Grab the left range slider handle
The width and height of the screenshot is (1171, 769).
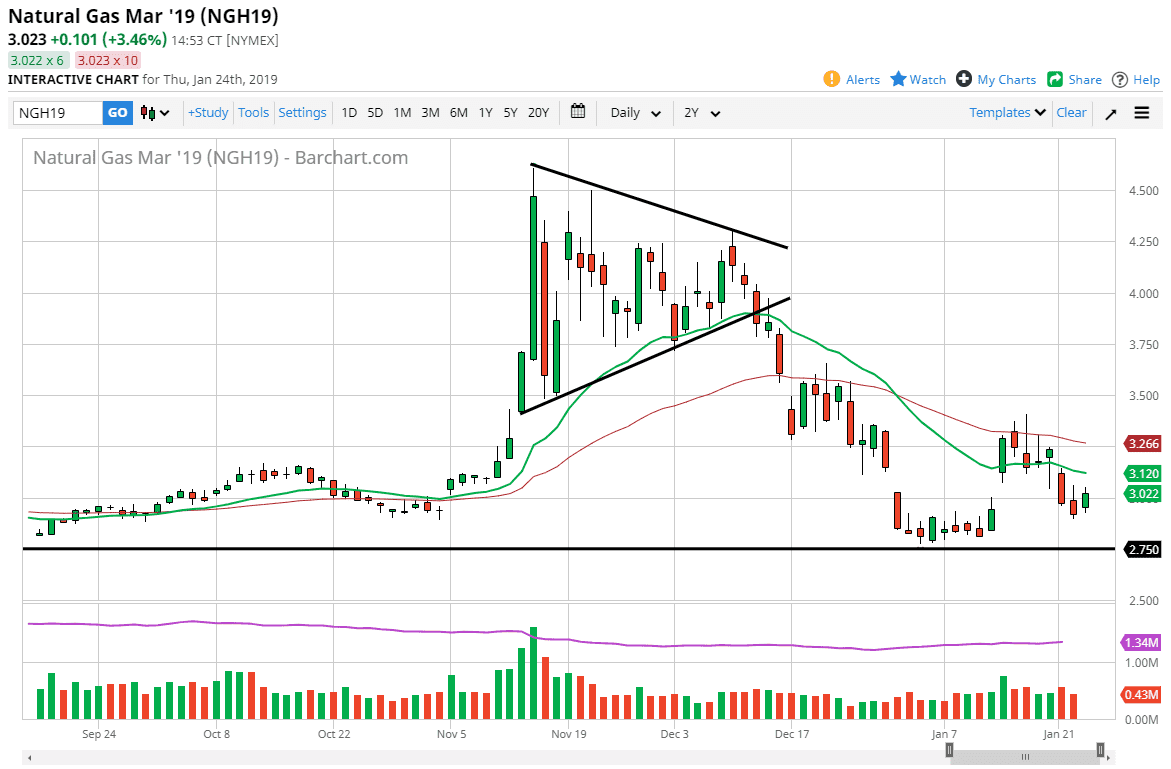point(949,750)
